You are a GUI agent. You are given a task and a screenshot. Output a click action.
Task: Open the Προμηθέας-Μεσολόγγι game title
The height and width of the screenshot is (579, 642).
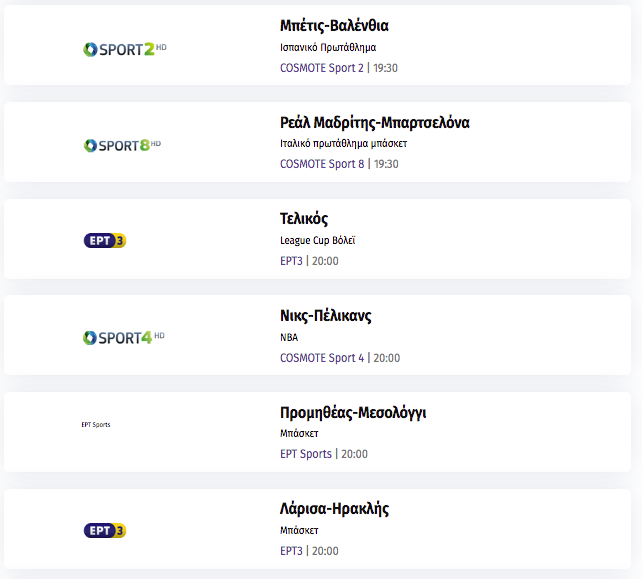[353, 412]
